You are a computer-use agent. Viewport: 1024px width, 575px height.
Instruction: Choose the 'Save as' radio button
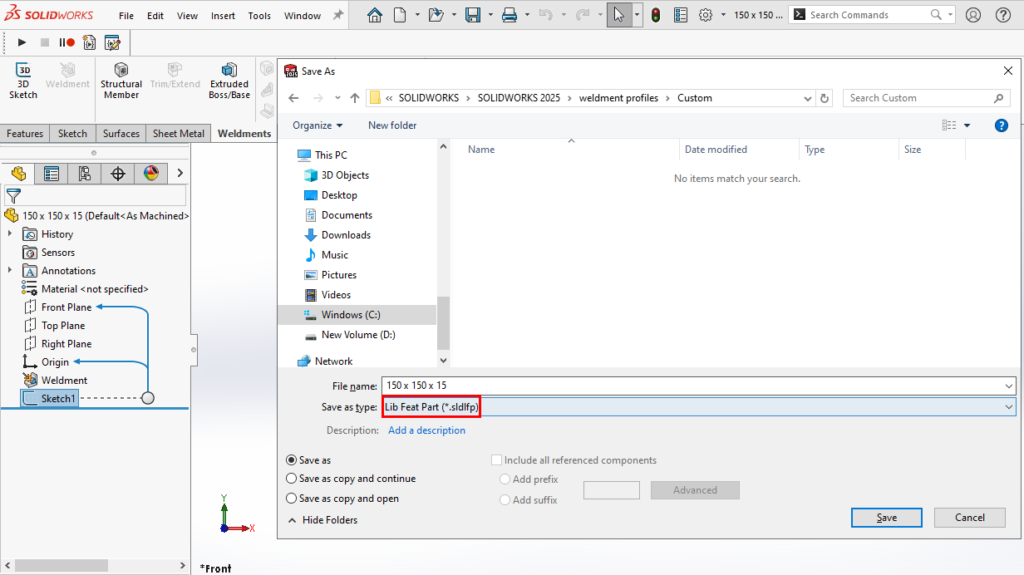click(292, 460)
